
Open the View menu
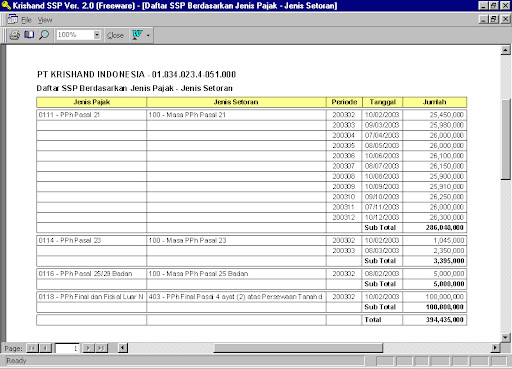[x=45, y=20]
